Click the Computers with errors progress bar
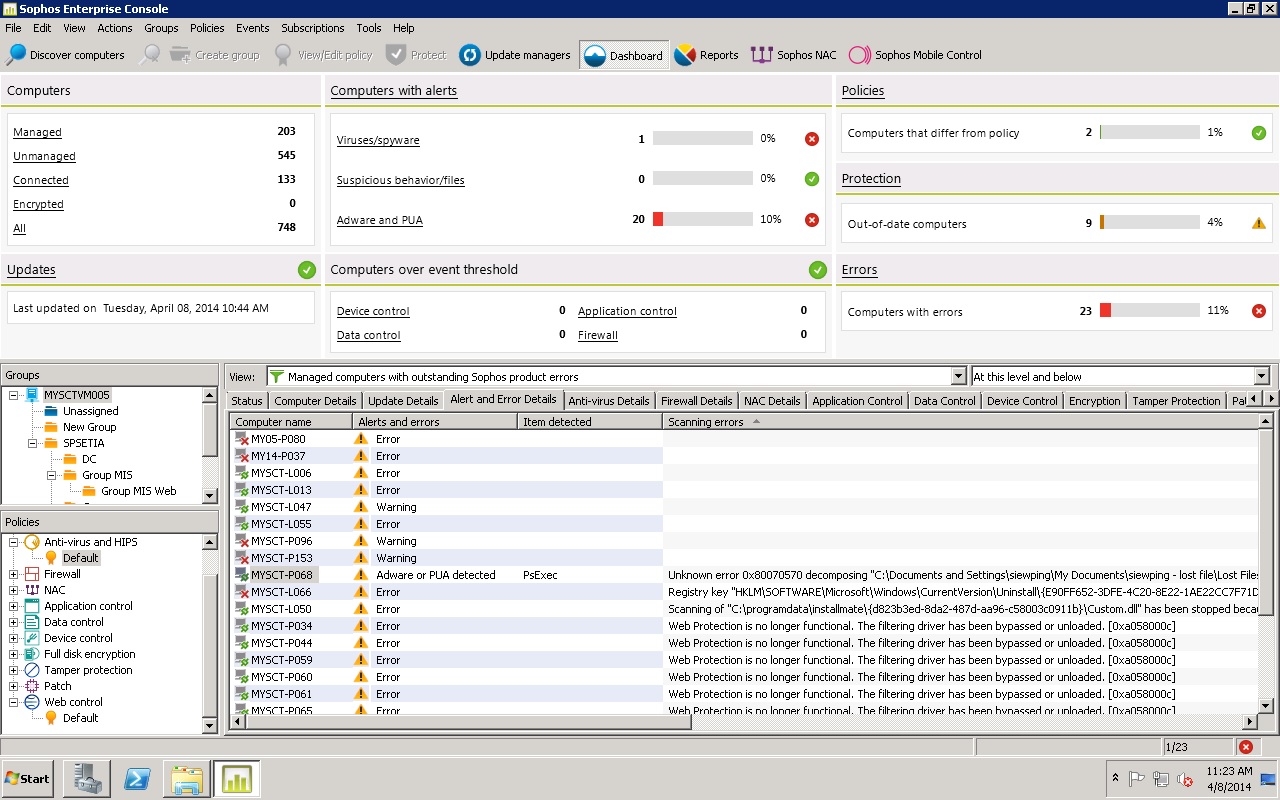 tap(1150, 311)
